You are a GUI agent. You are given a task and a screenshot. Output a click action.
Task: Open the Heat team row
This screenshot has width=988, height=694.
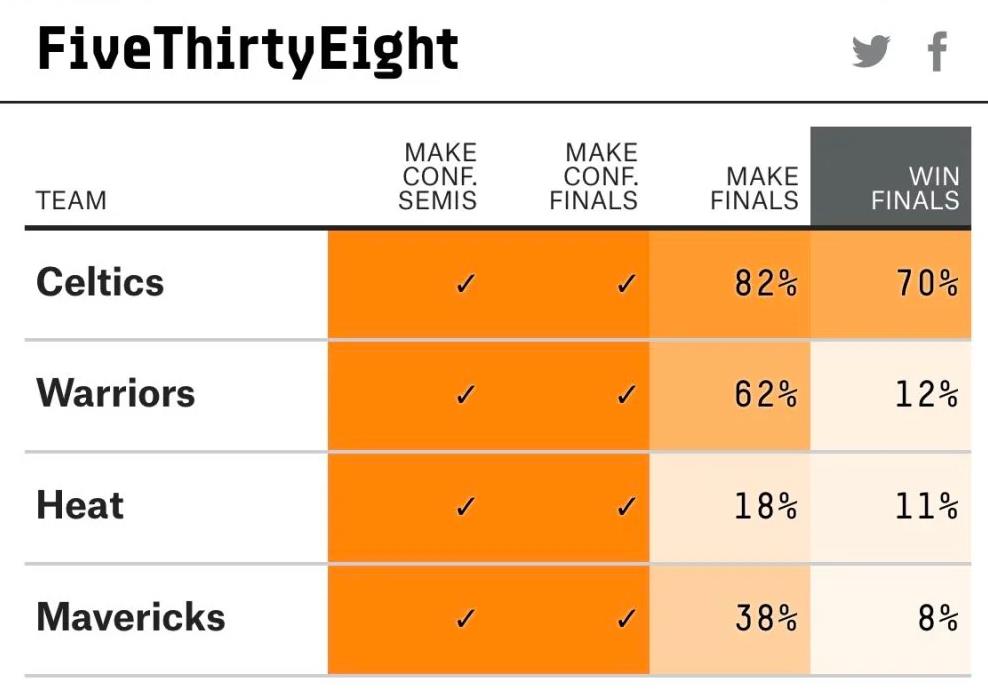[498, 507]
